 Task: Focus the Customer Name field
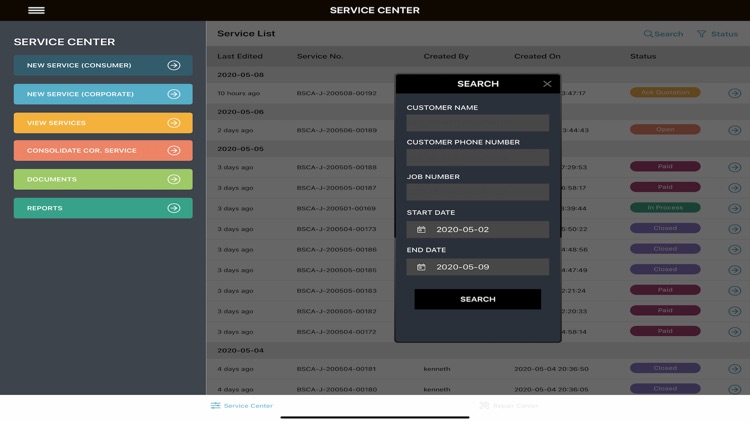[477, 123]
